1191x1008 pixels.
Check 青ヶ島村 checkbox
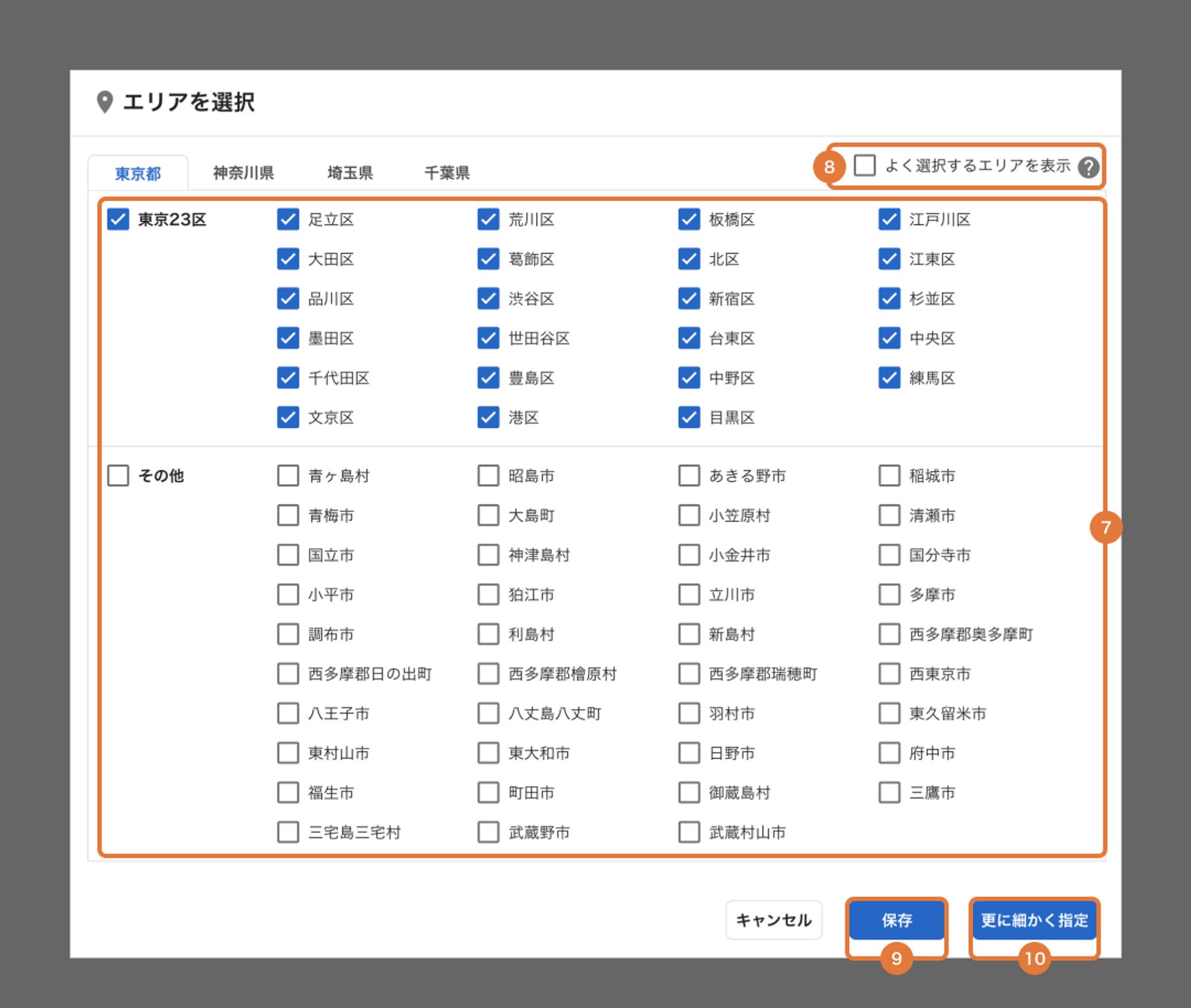coord(288,476)
